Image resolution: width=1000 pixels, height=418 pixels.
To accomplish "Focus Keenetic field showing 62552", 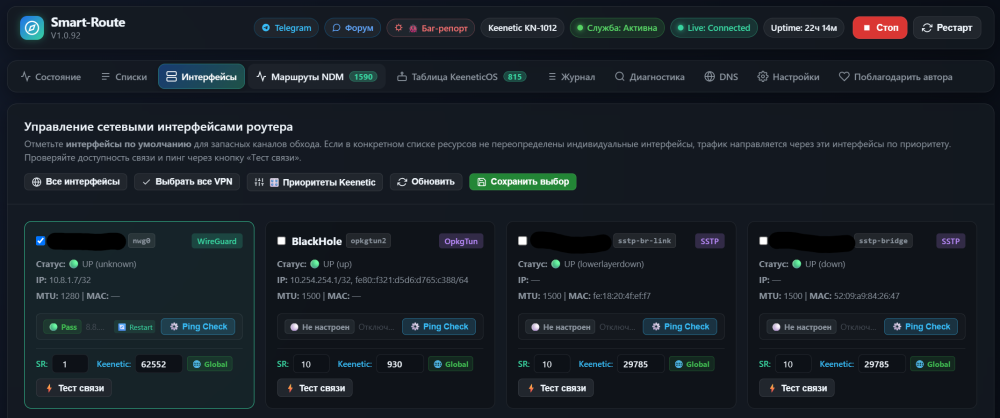I will click(159, 364).
